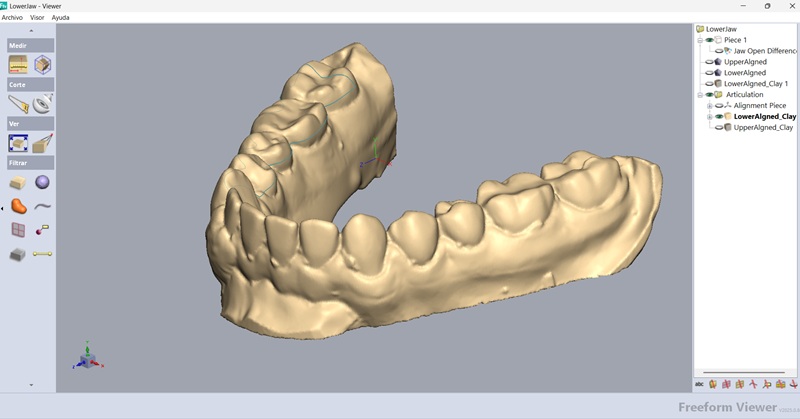Collapse the Piece 1 tree node

click(x=701, y=40)
